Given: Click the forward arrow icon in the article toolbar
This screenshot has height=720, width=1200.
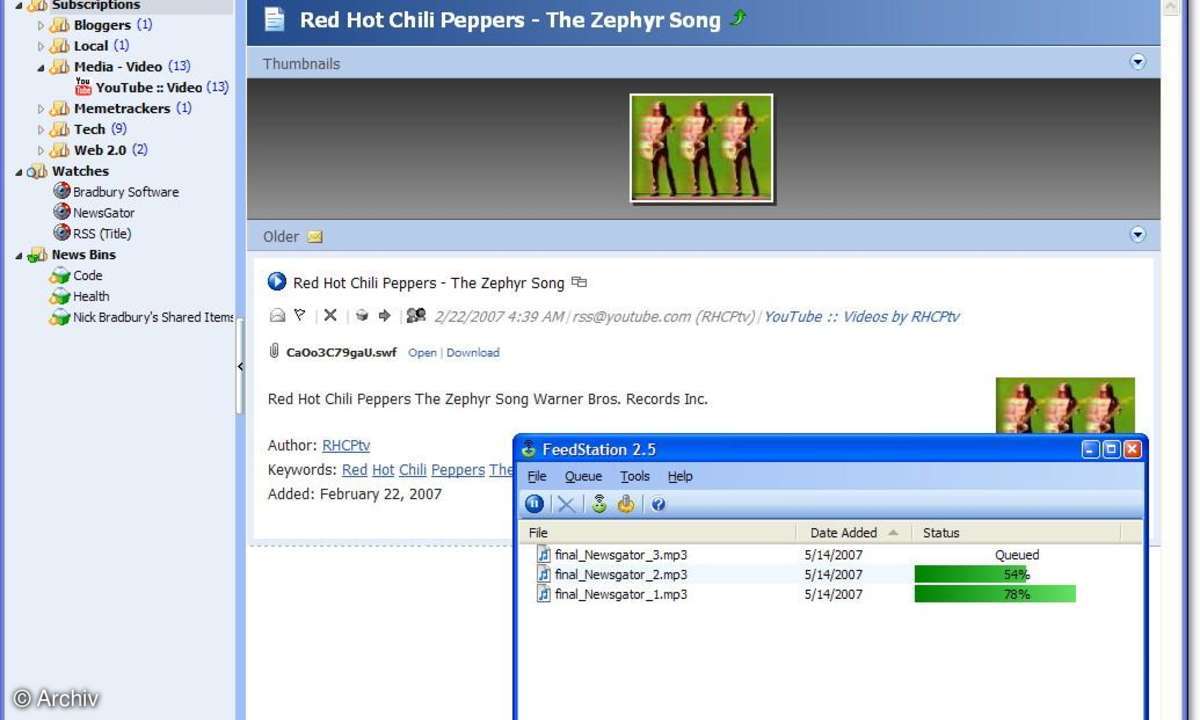Looking at the screenshot, I should pos(385,316).
